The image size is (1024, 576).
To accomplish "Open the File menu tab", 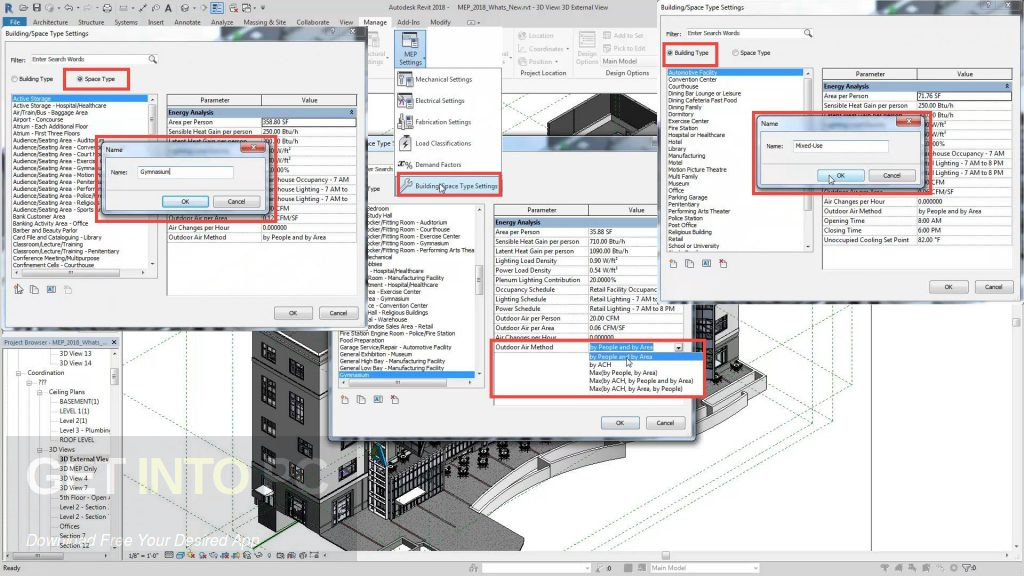I will click(15, 22).
